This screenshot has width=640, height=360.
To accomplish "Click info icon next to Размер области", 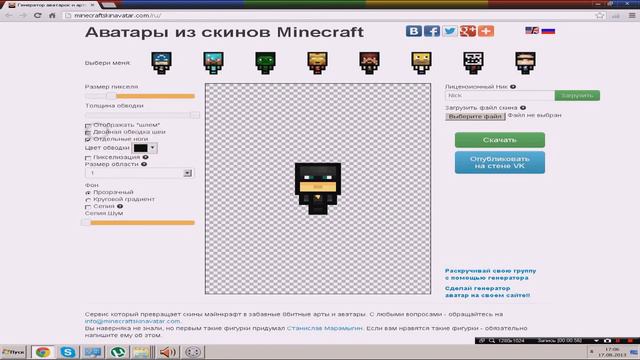I will (144, 164).
